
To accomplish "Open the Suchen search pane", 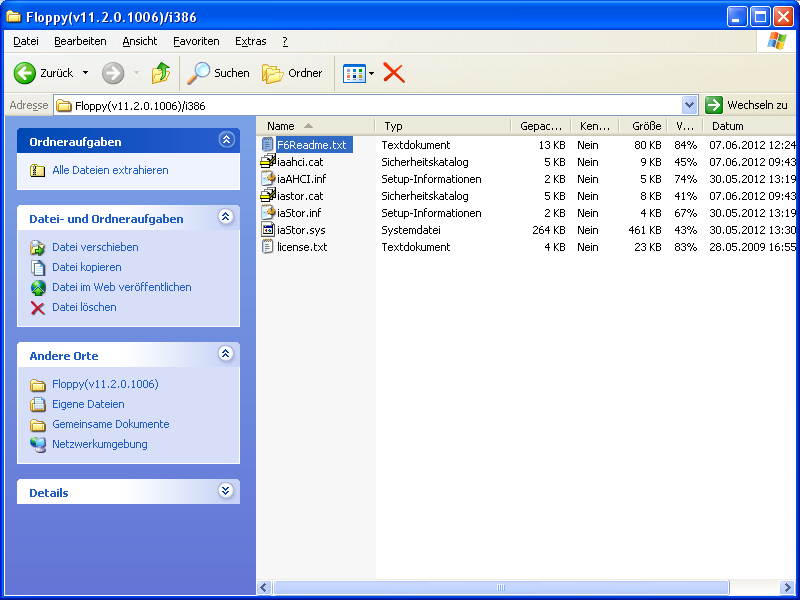I will (x=218, y=73).
